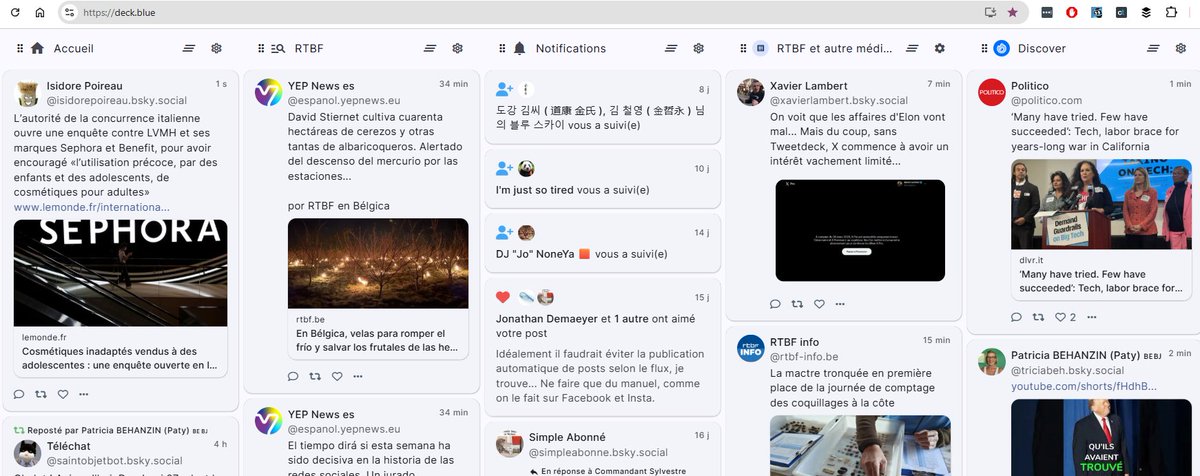1200x476 pixels.
Task: Open the www.lemonde.fr/internationa... link
Action: click(x=91, y=207)
